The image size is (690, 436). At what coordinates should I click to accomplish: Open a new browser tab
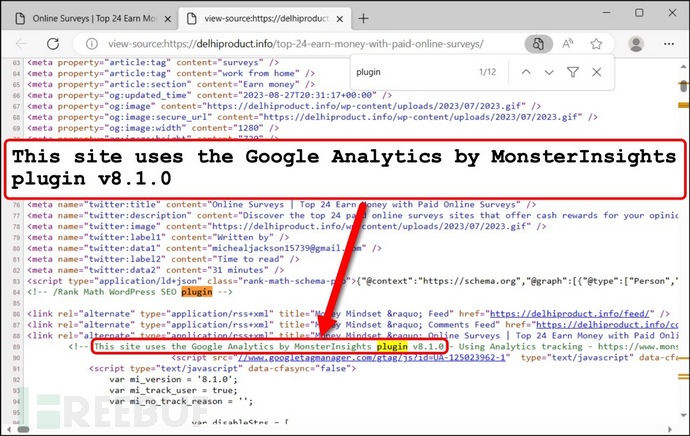[x=363, y=18]
